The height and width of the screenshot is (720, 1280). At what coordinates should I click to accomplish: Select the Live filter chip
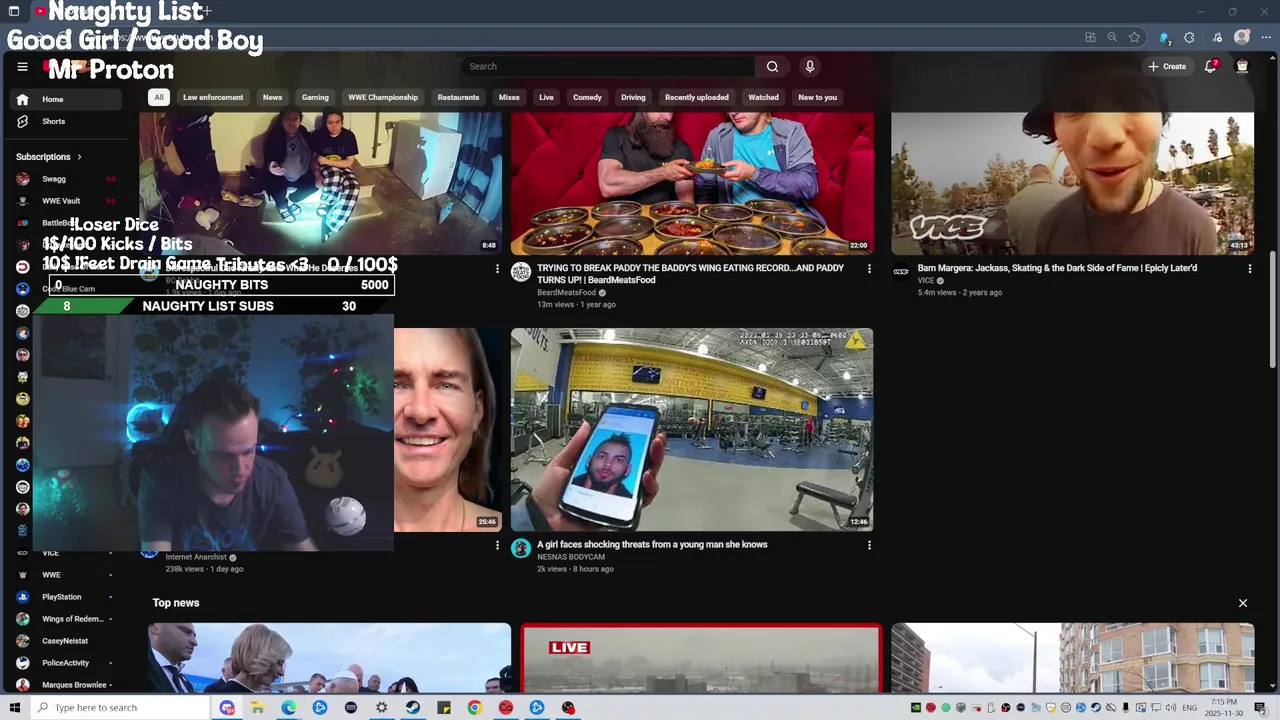click(x=546, y=97)
